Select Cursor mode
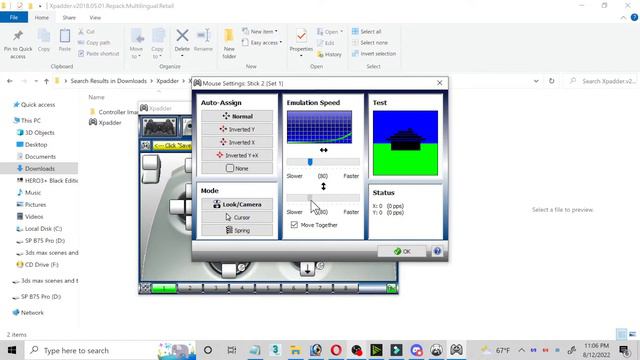Image resolution: width=640 pixels, height=360 pixels. click(x=237, y=218)
